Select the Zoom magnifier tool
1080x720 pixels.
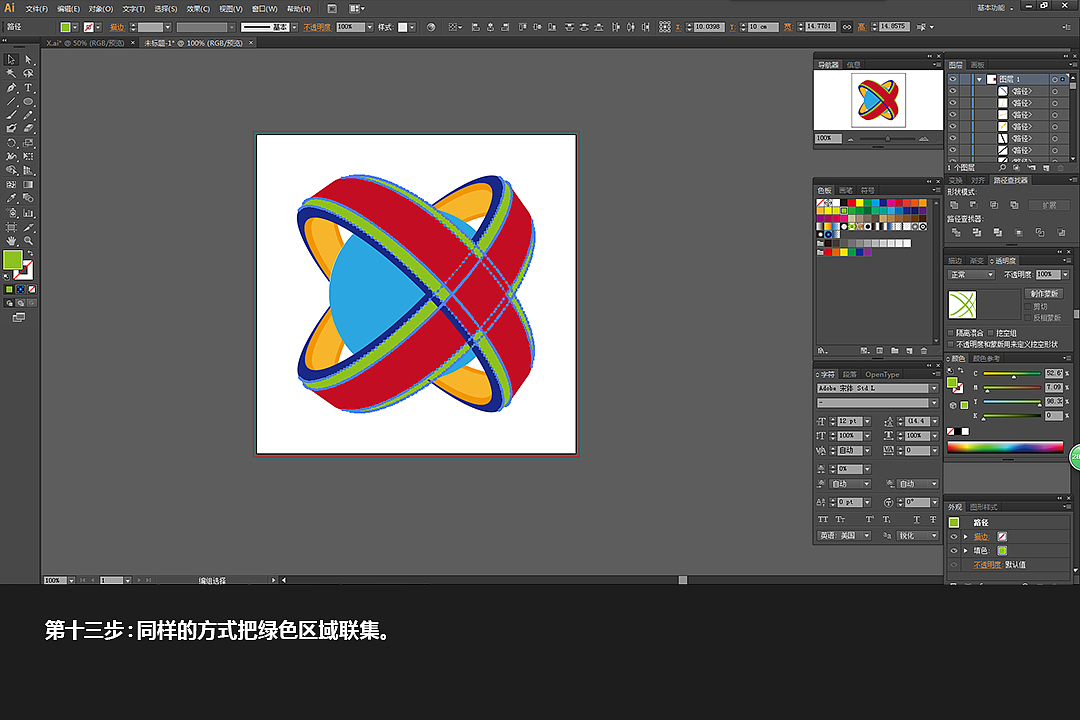28,240
